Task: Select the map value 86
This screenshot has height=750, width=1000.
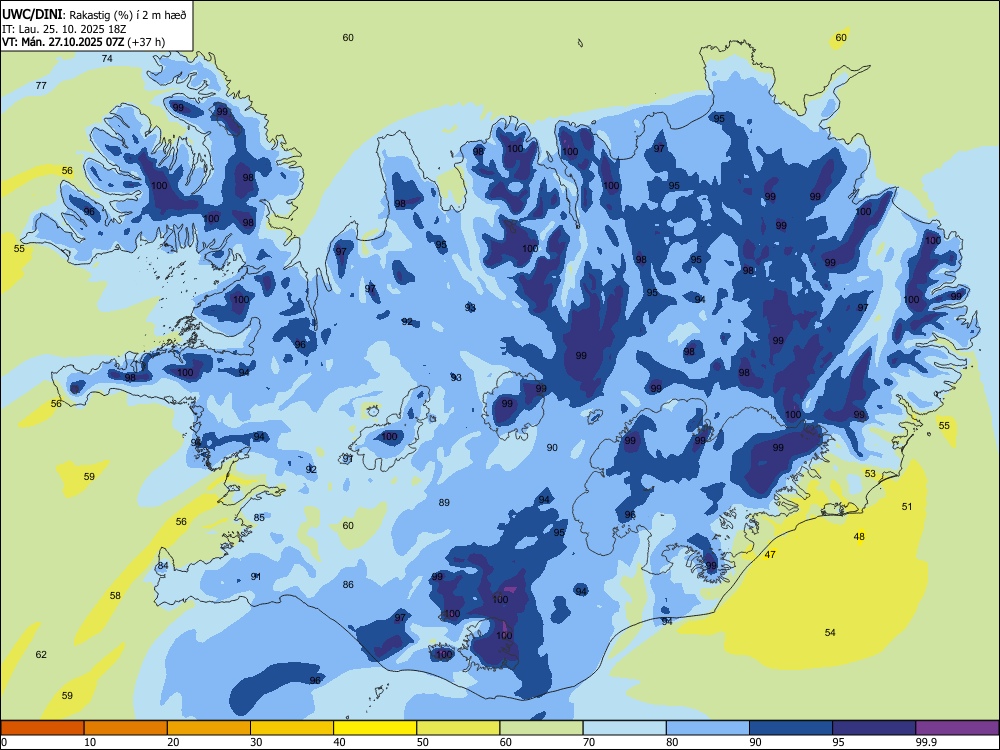Action: [x=348, y=584]
